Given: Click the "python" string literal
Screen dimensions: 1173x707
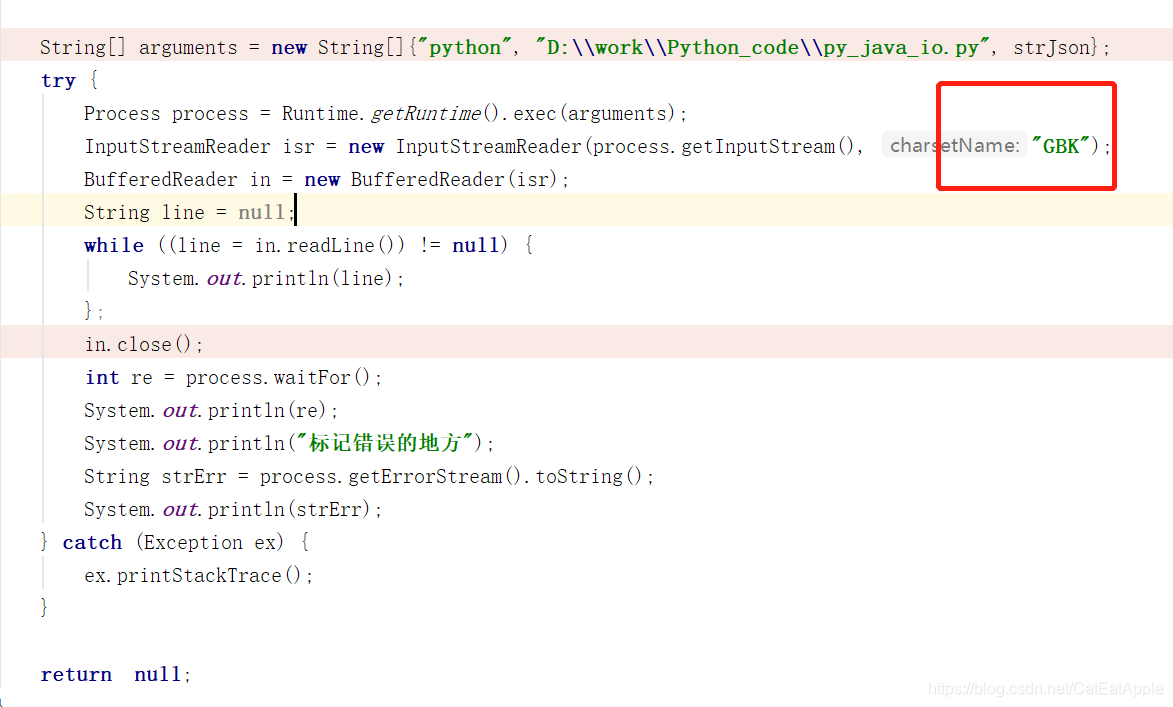Looking at the screenshot, I should [x=465, y=48].
